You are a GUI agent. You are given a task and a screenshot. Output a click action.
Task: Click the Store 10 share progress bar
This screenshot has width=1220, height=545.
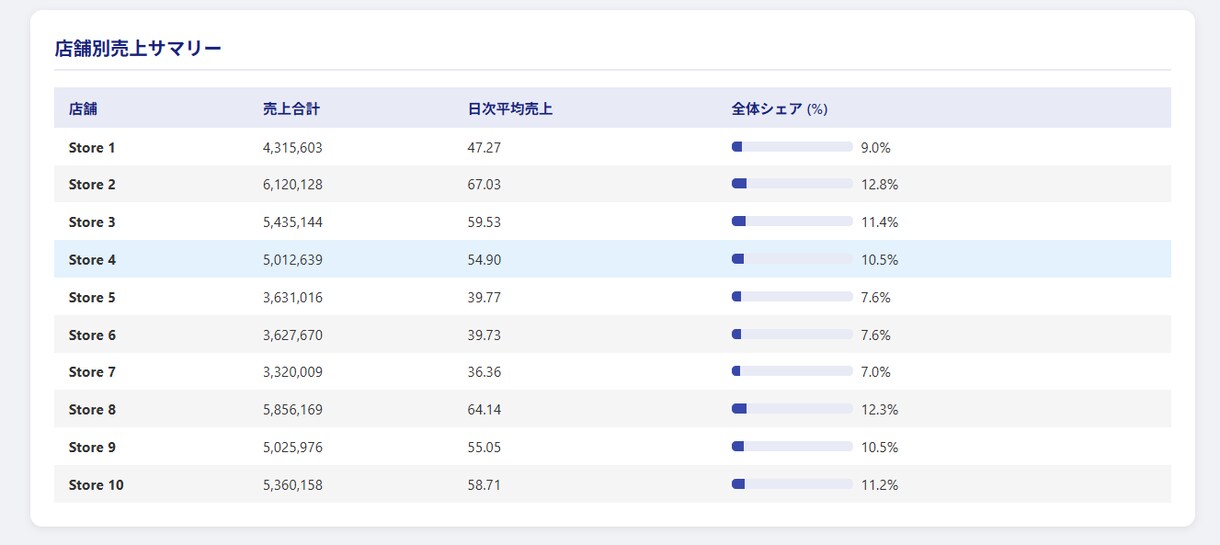point(792,484)
